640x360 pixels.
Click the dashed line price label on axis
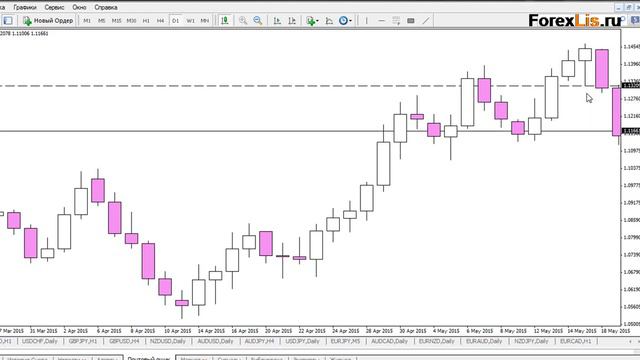pyautogui.click(x=631, y=85)
